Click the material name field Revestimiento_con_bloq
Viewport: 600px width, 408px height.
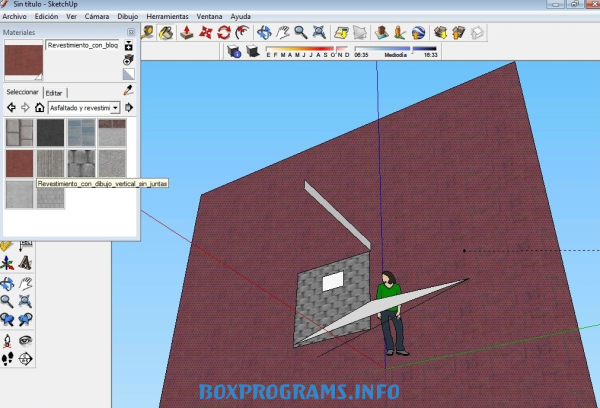[82, 45]
